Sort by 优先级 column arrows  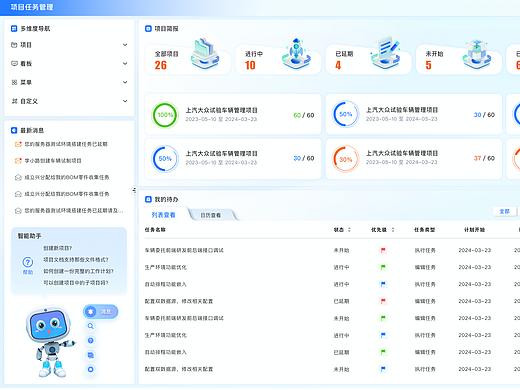tap(393, 230)
